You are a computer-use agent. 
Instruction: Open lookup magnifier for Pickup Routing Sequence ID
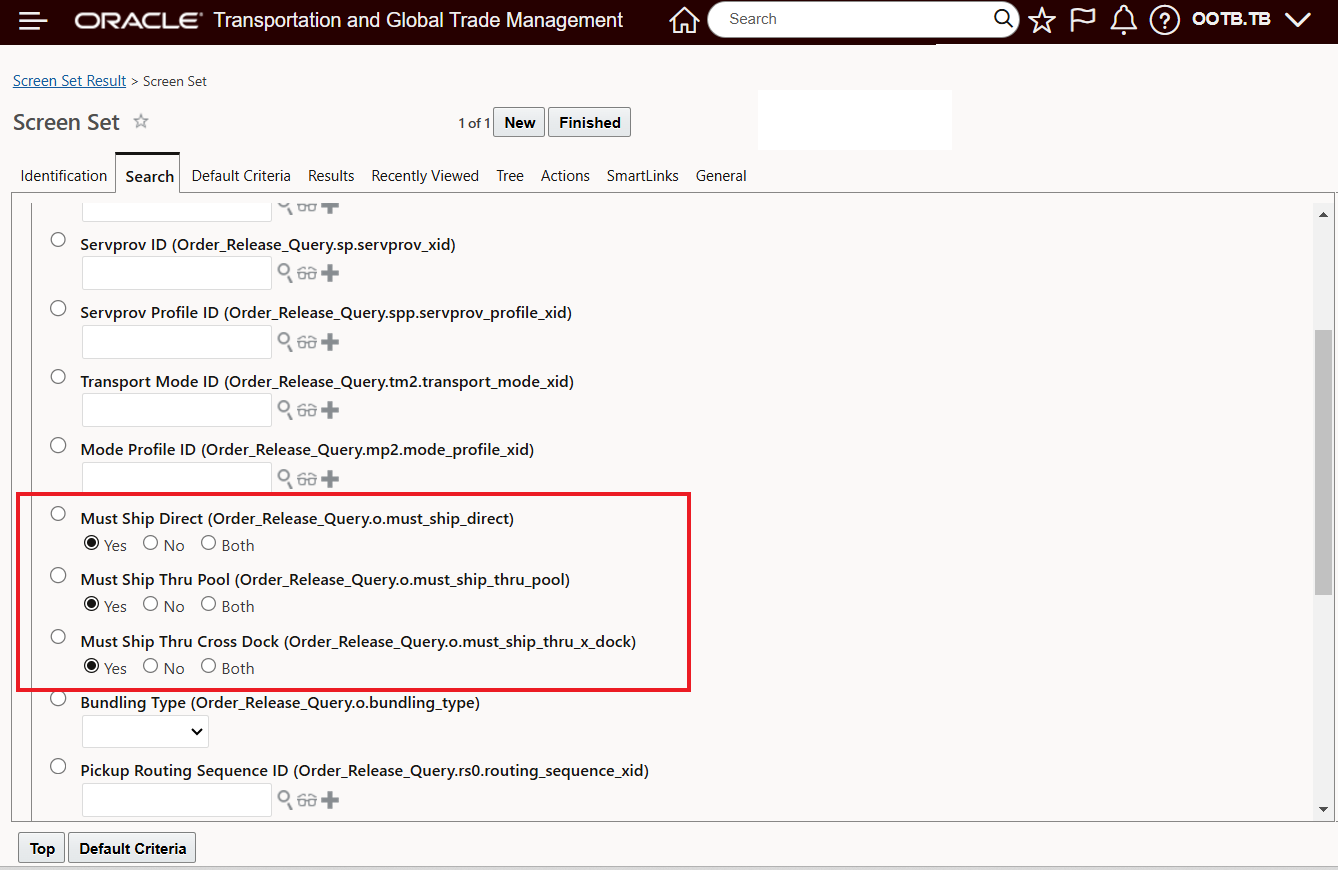tap(285, 800)
